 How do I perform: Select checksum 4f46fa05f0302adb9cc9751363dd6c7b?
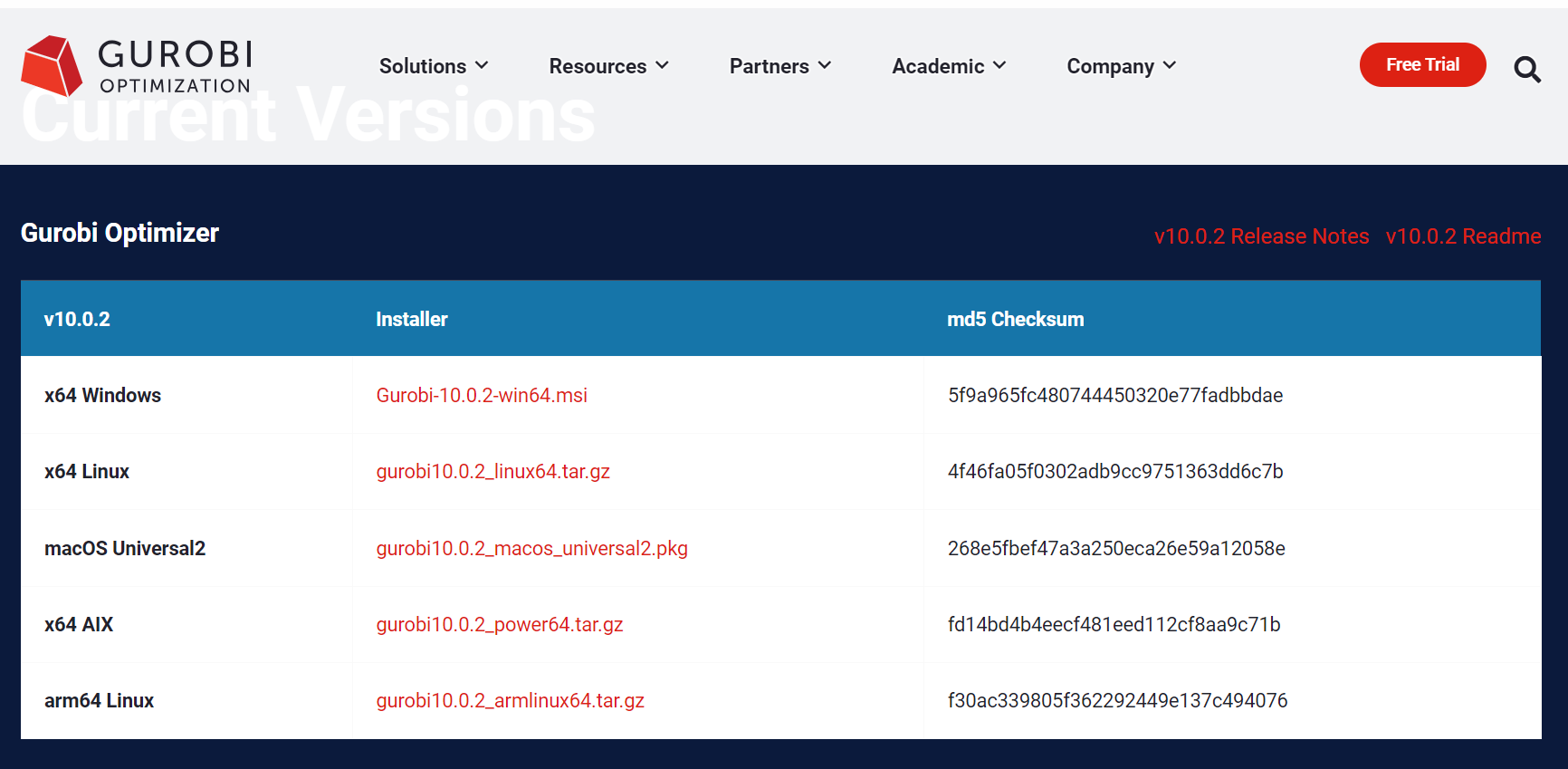point(1115,471)
